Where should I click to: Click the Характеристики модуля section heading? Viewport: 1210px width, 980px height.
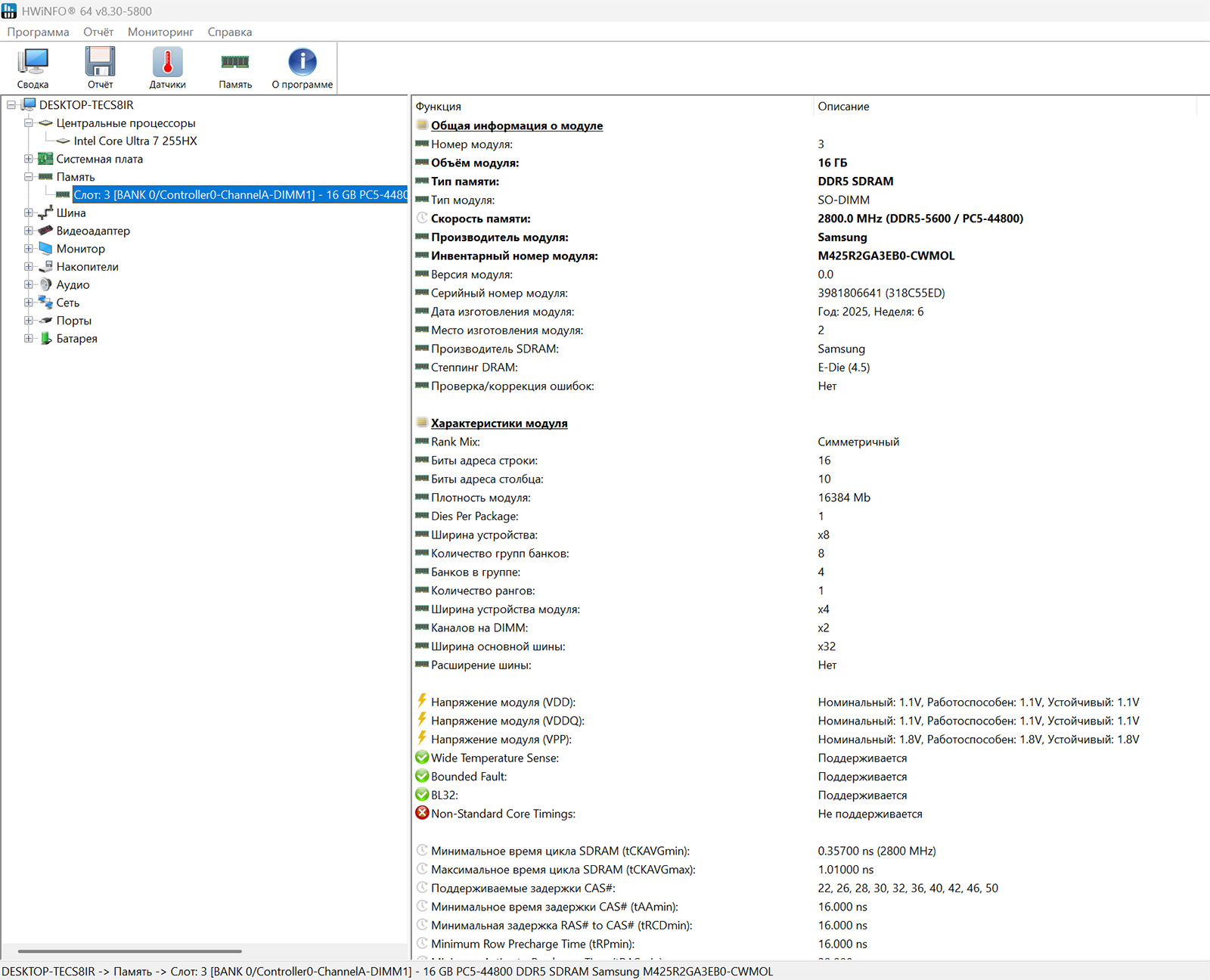[x=499, y=423]
